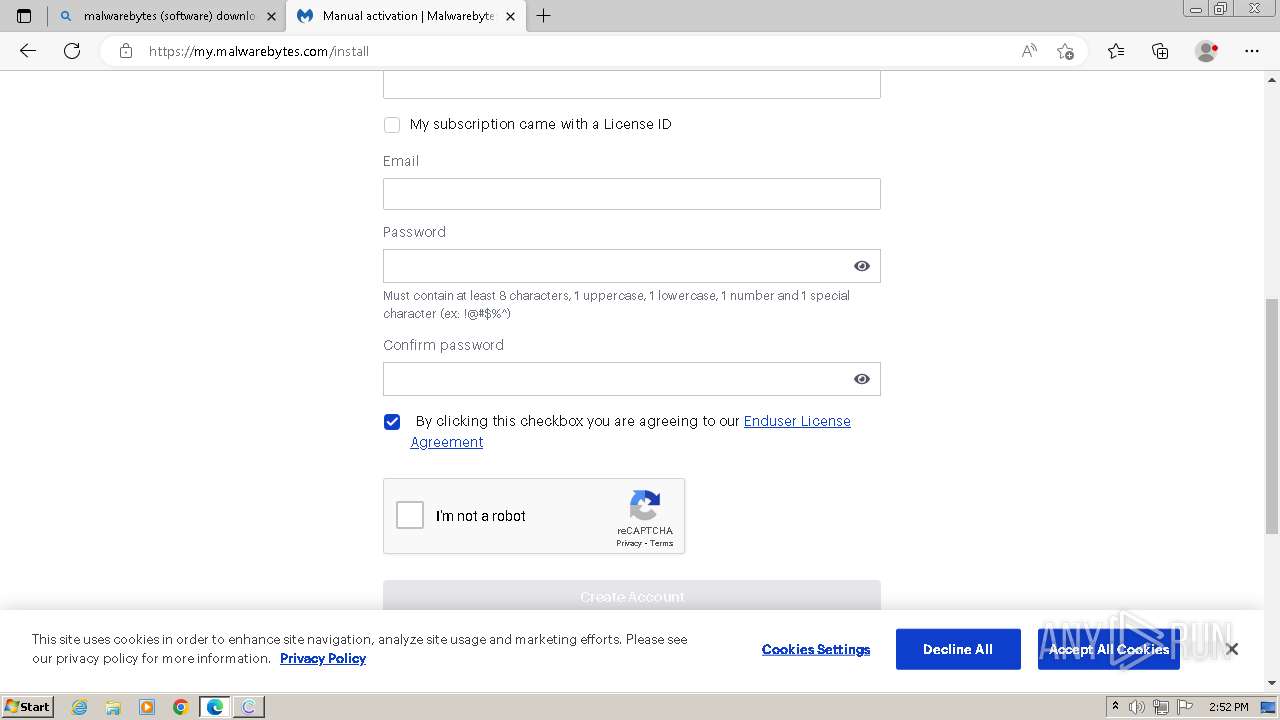Open Favorites list
The height and width of the screenshot is (720, 1280).
[x=1116, y=51]
